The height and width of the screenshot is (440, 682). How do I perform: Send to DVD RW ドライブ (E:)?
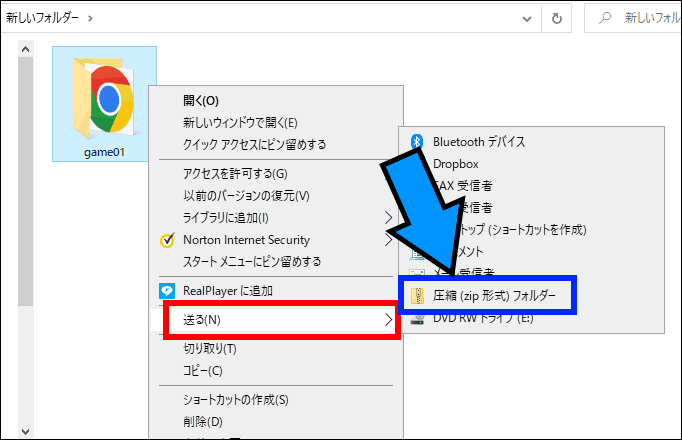(532, 319)
